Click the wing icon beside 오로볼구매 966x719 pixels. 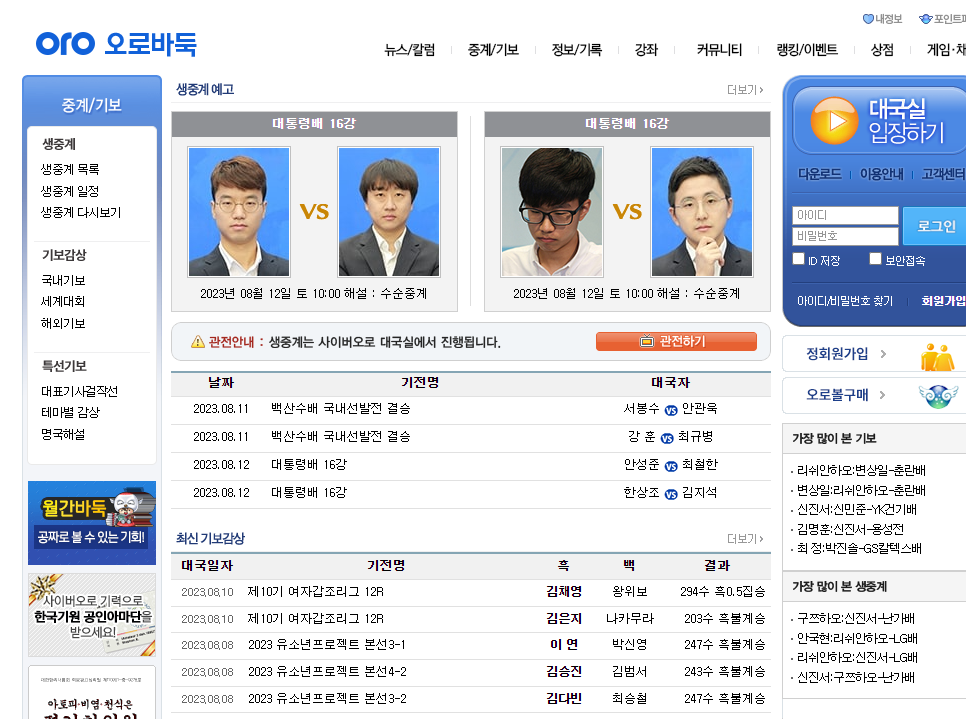pyautogui.click(x=938, y=395)
